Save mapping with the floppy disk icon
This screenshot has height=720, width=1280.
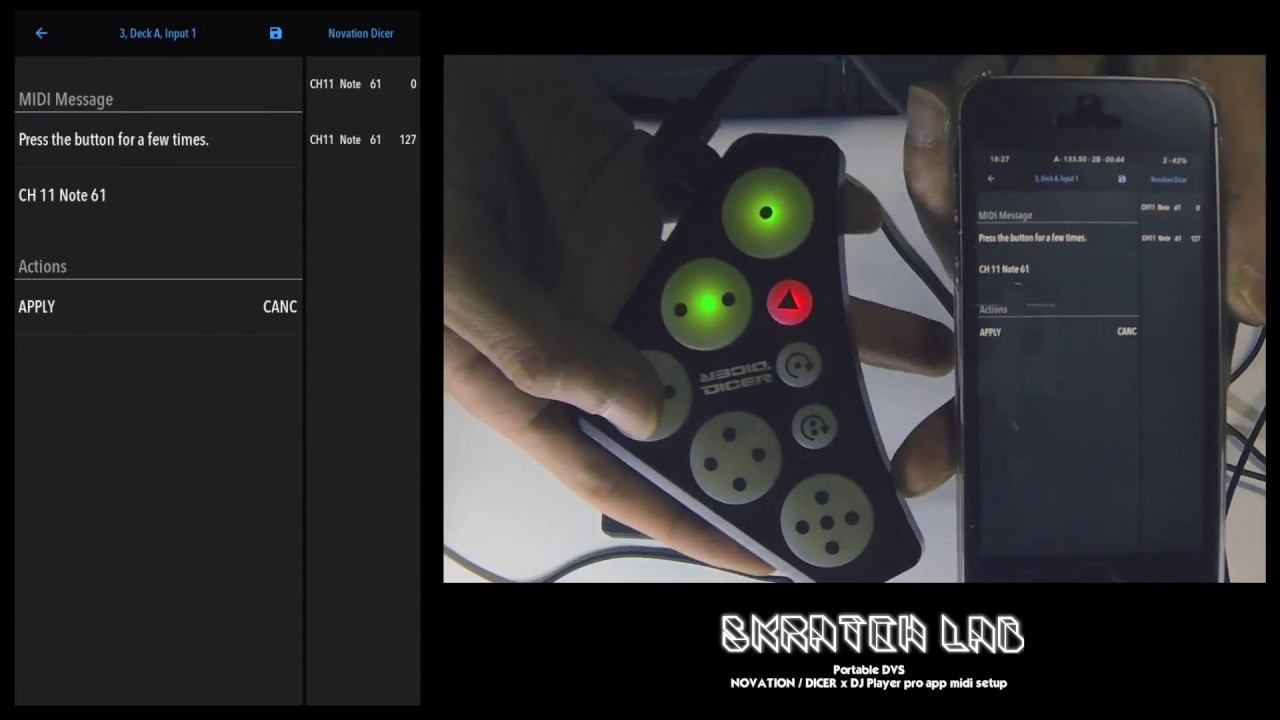276,33
